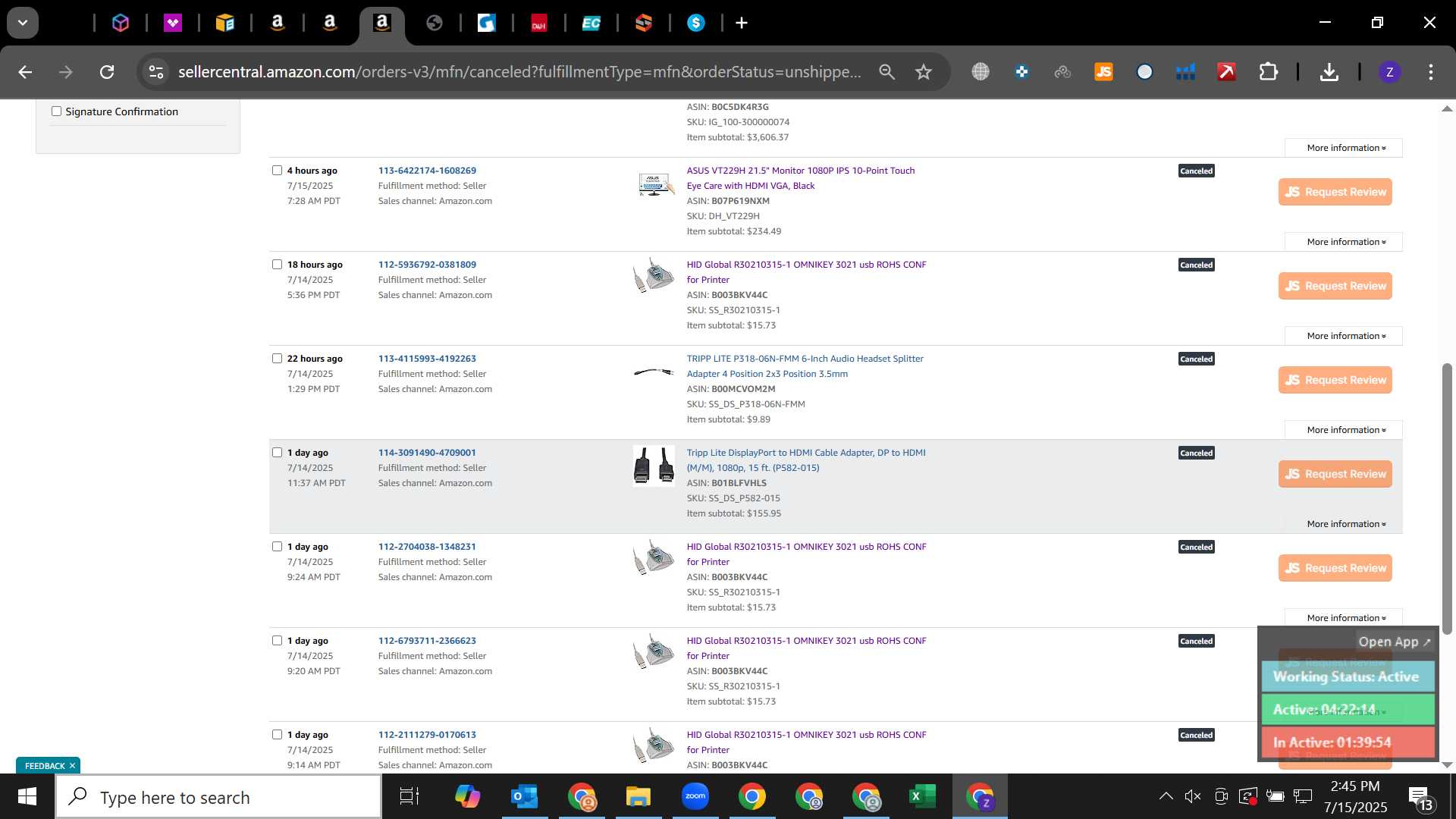Switch to the blue dollar sign tab
The height and width of the screenshot is (819, 1456).
pos(696,24)
